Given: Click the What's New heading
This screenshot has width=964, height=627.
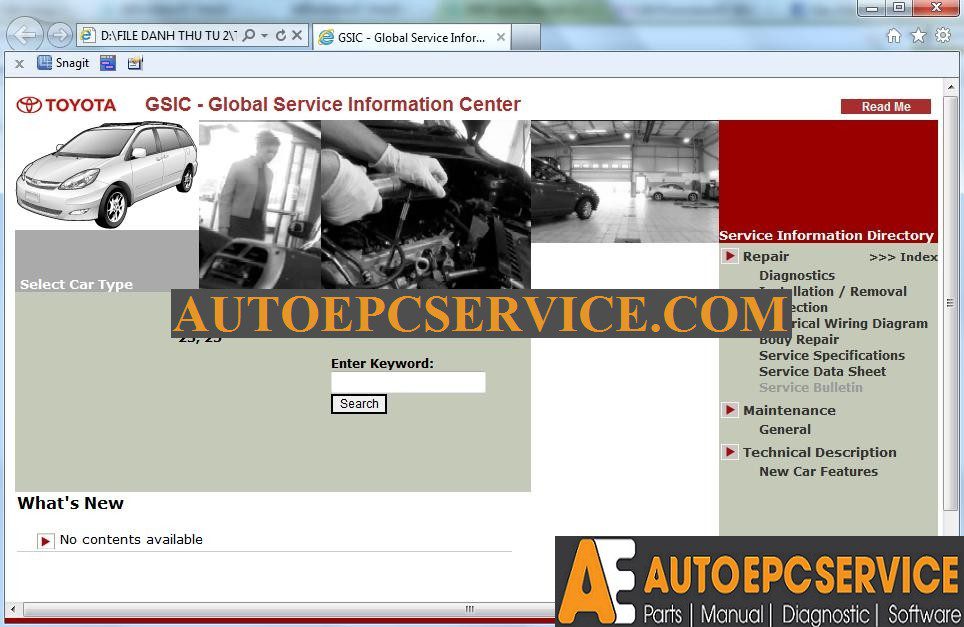Looking at the screenshot, I should 71,503.
